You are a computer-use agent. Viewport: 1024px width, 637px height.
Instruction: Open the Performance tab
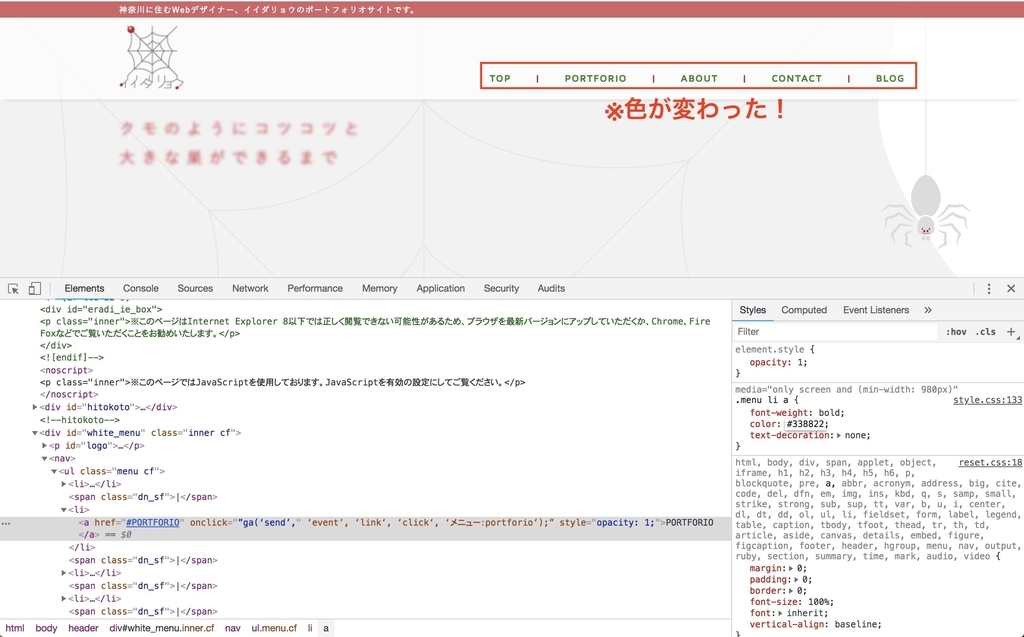315,288
